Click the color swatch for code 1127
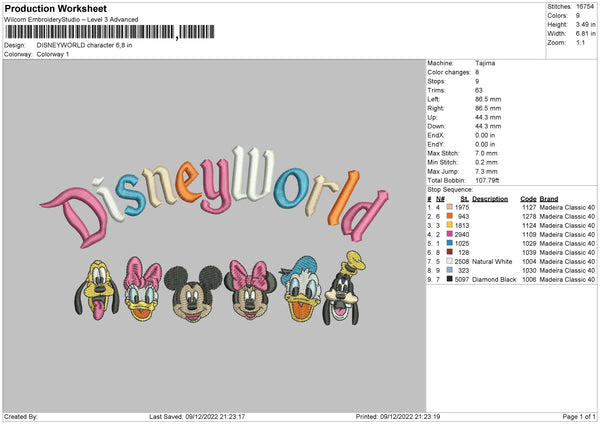600x424 pixels. click(x=450, y=207)
